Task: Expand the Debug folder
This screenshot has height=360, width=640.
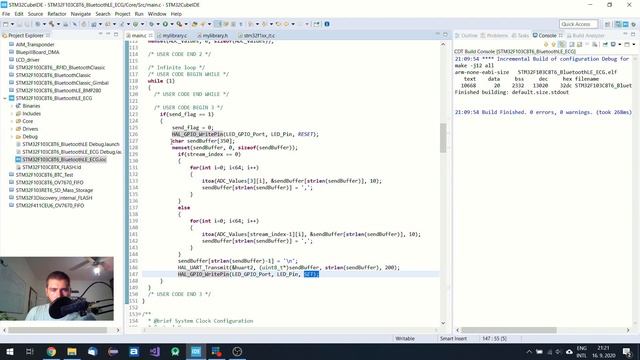Action: [12, 137]
